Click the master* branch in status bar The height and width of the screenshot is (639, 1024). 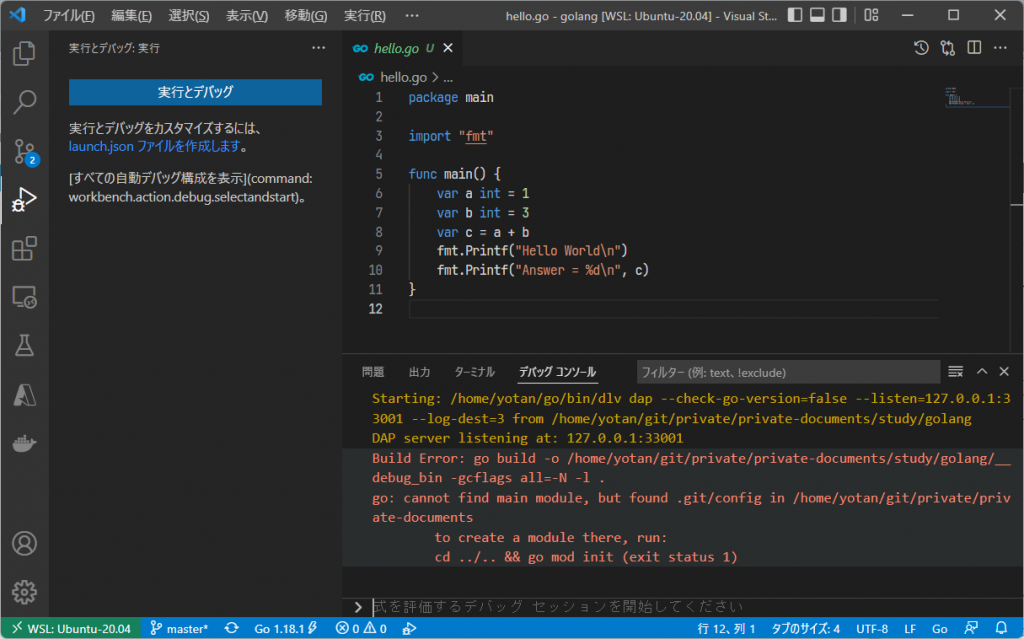click(179, 629)
